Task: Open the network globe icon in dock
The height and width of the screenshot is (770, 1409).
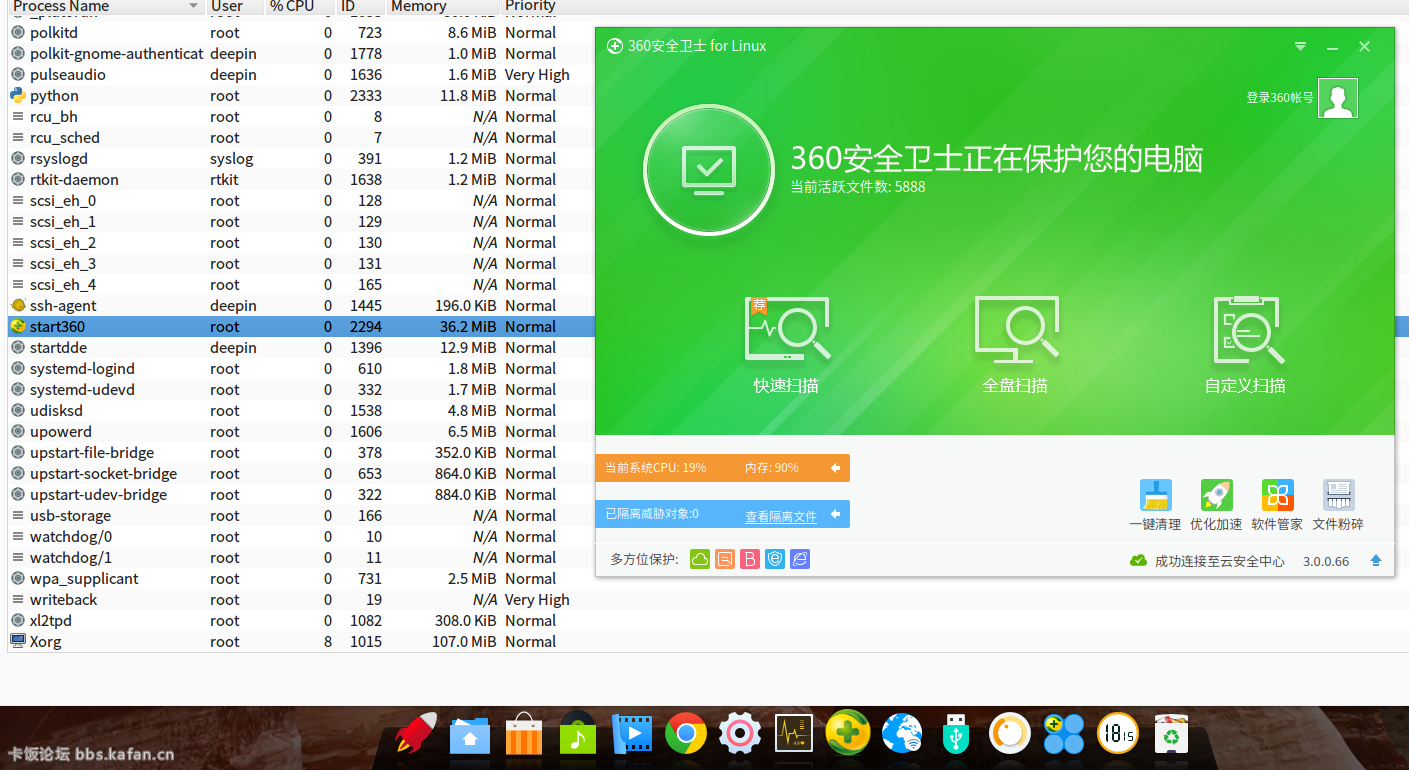Action: pos(902,734)
